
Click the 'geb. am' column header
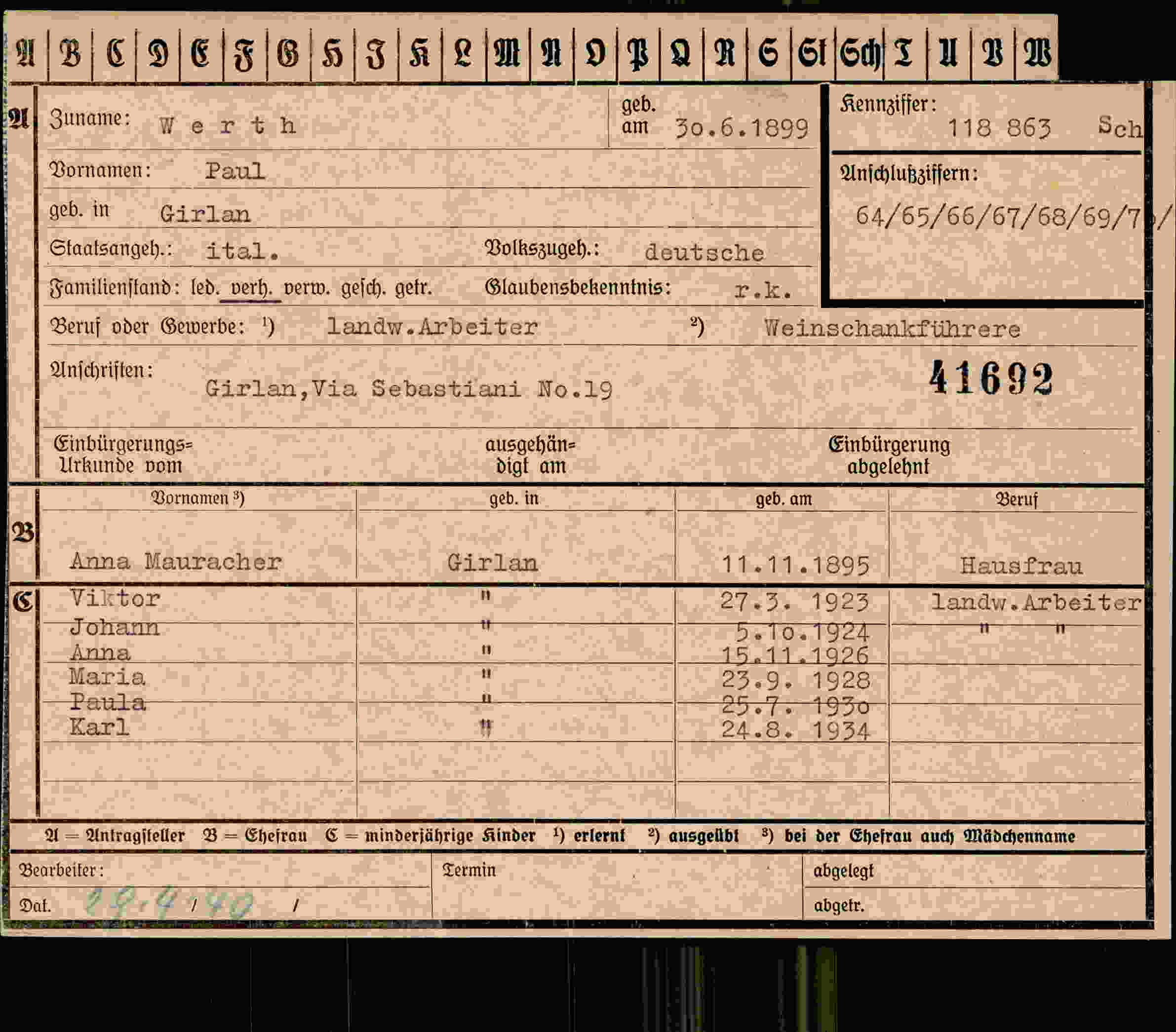784,499
